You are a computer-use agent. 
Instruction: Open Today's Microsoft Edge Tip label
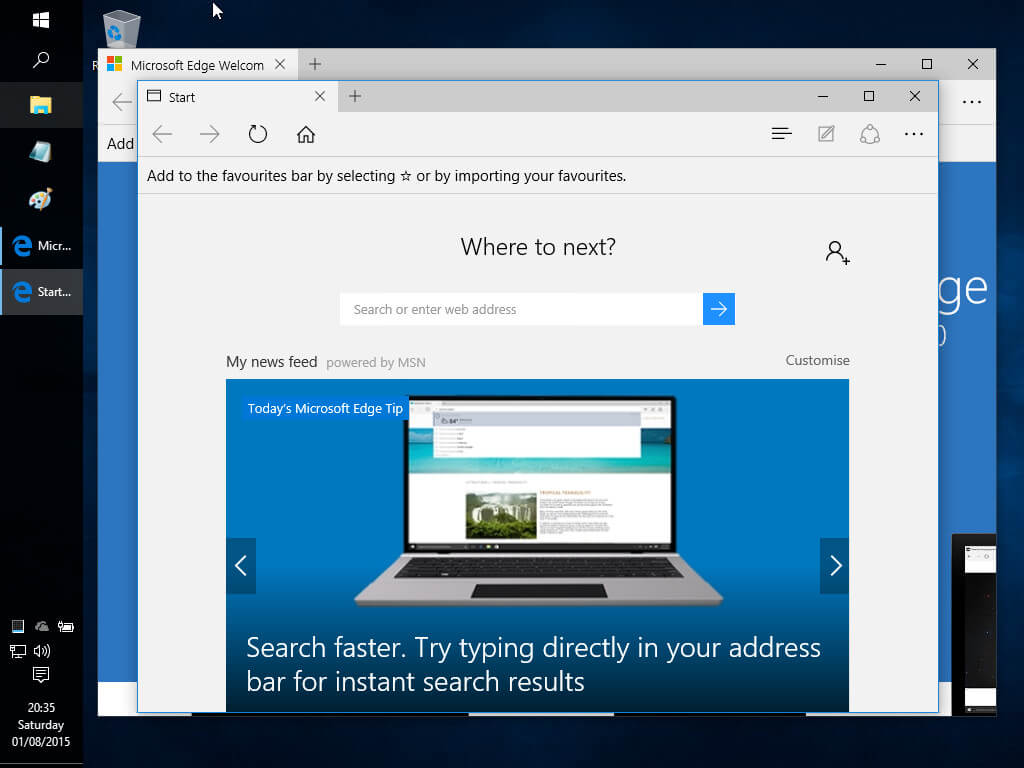click(325, 408)
